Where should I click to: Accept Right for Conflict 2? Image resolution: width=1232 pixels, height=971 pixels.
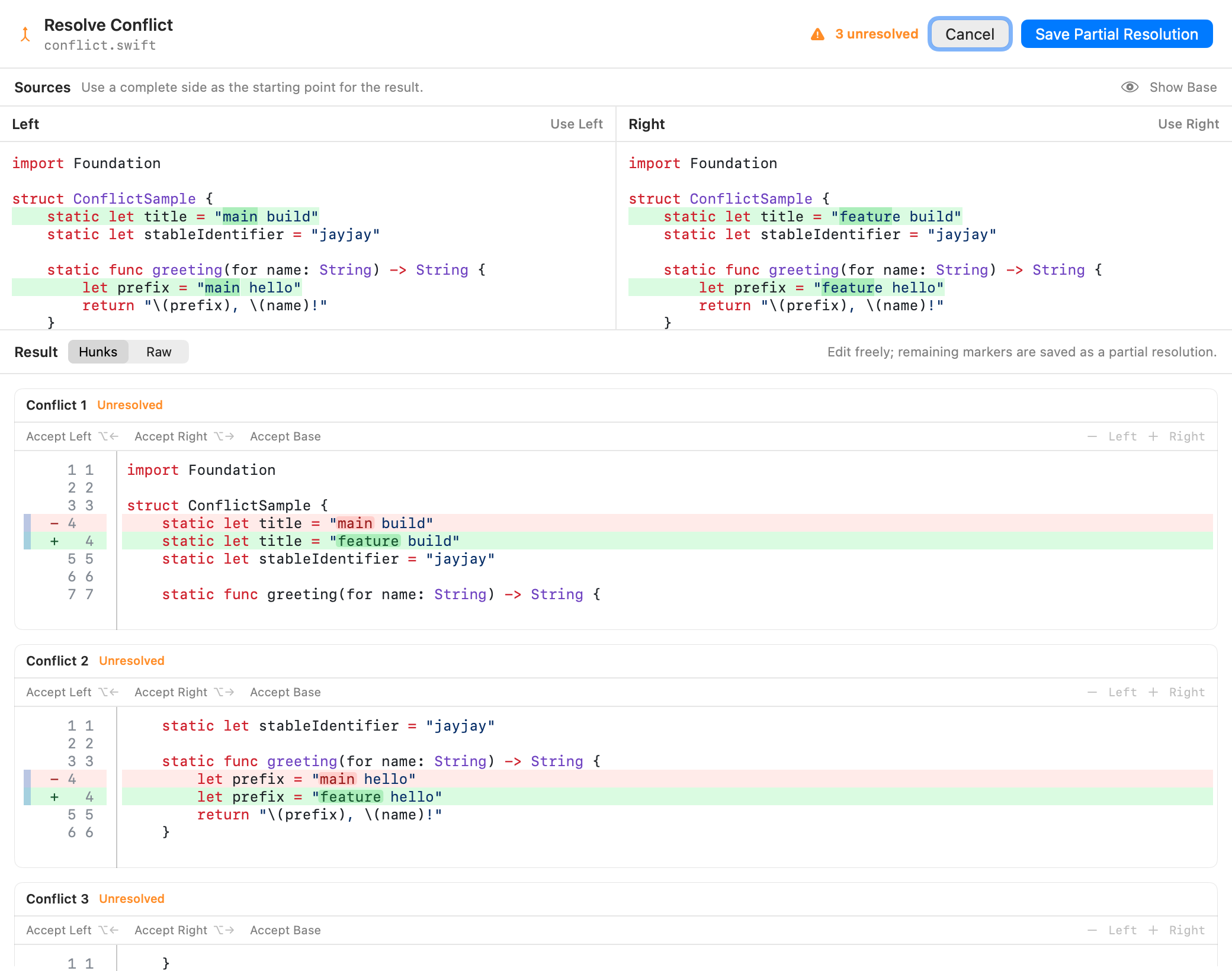[x=184, y=692]
